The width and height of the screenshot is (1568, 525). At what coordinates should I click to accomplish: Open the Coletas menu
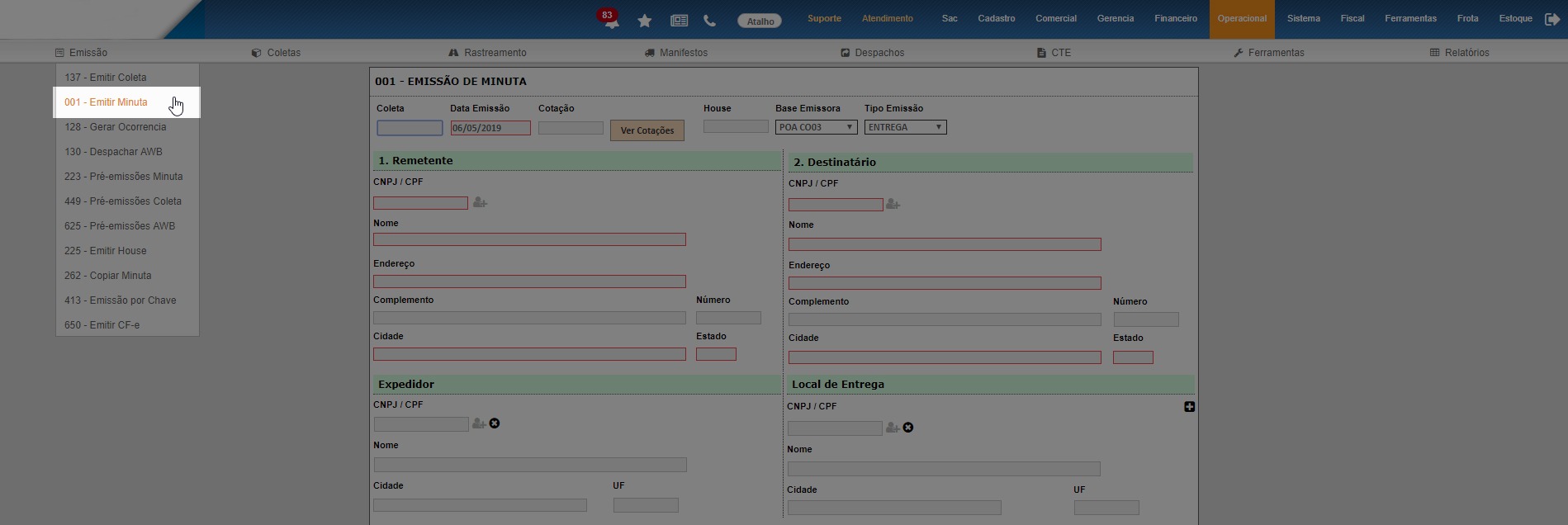[276, 53]
